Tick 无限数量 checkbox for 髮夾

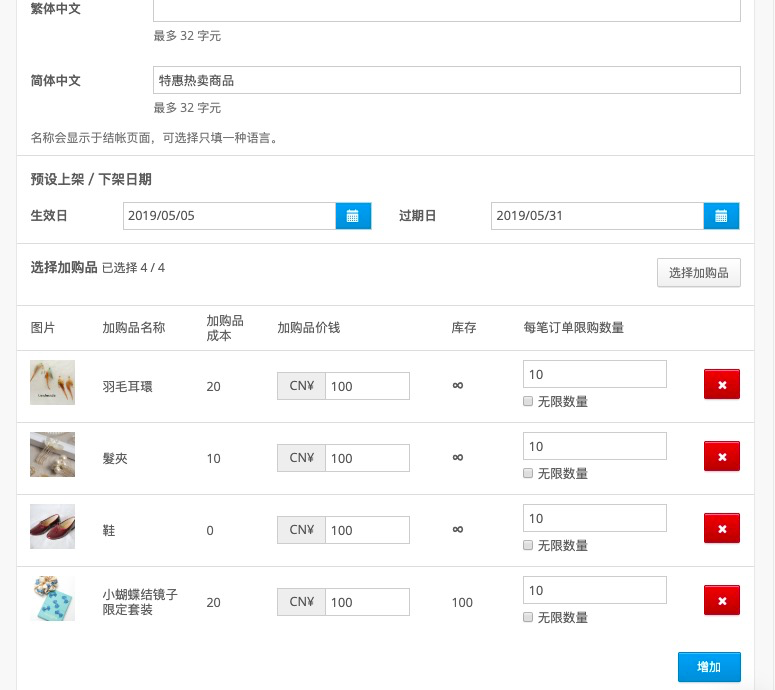[x=528, y=474]
